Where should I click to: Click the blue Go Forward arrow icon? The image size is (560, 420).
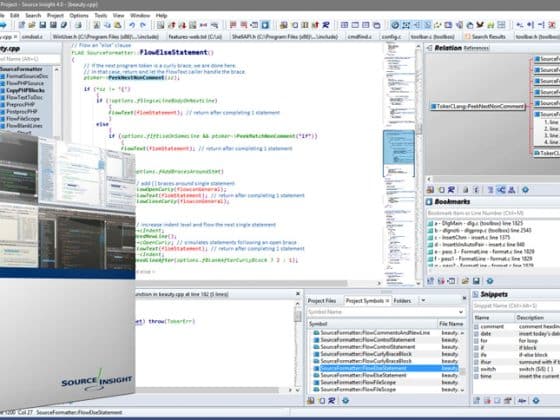coord(3,25)
